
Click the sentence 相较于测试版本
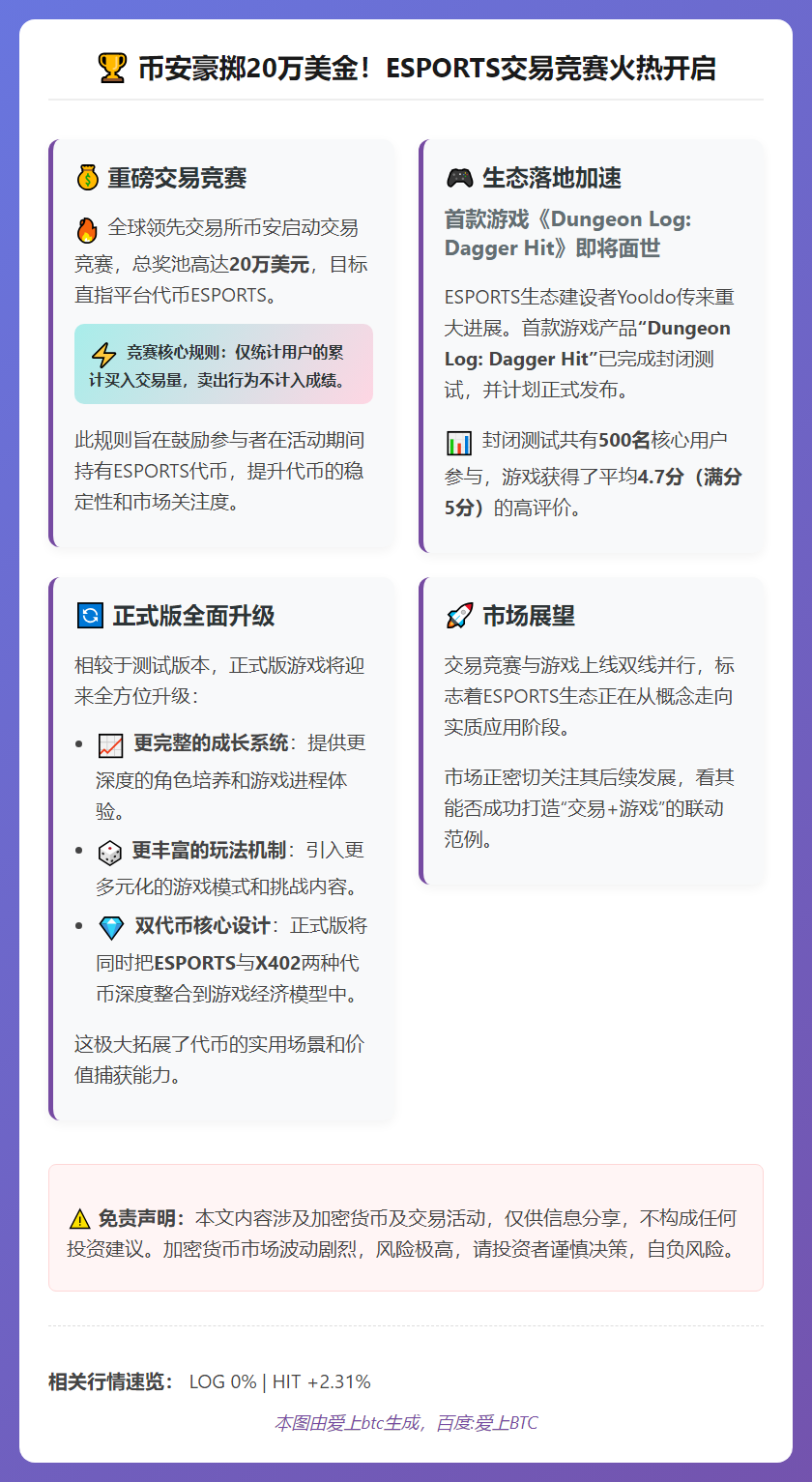coord(219,682)
